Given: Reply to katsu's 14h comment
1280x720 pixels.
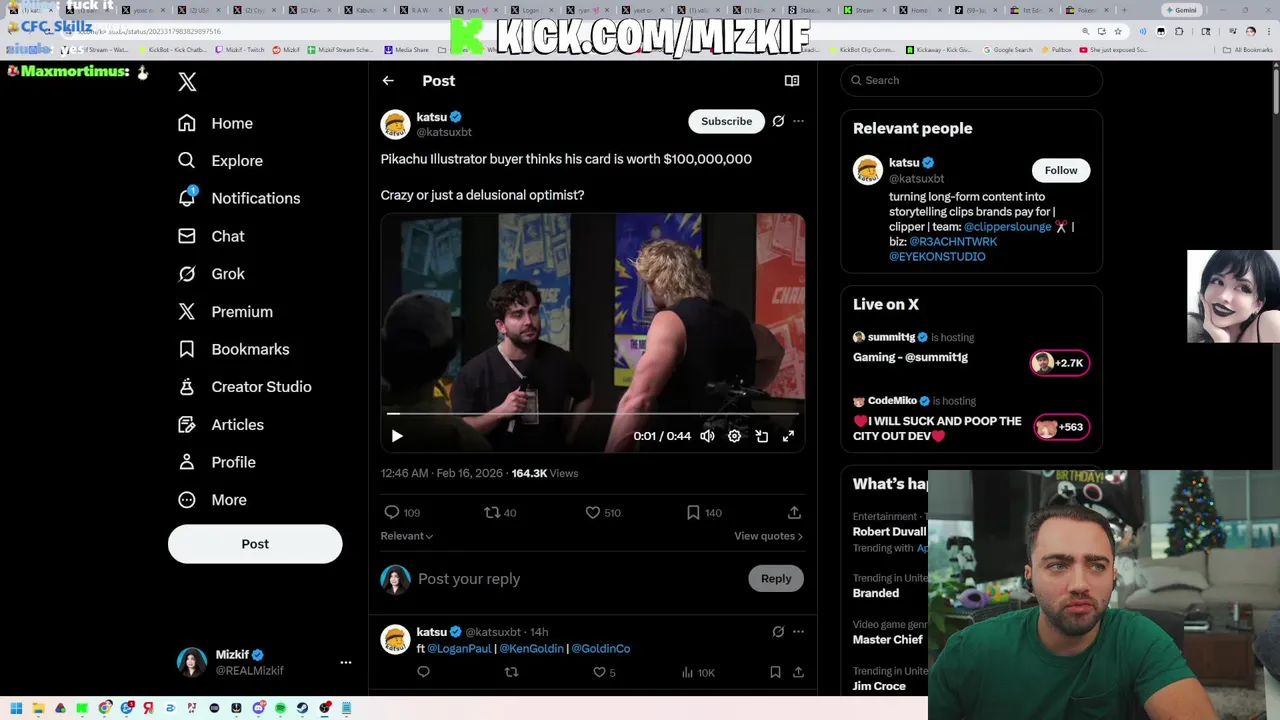Looking at the screenshot, I should pos(423,673).
